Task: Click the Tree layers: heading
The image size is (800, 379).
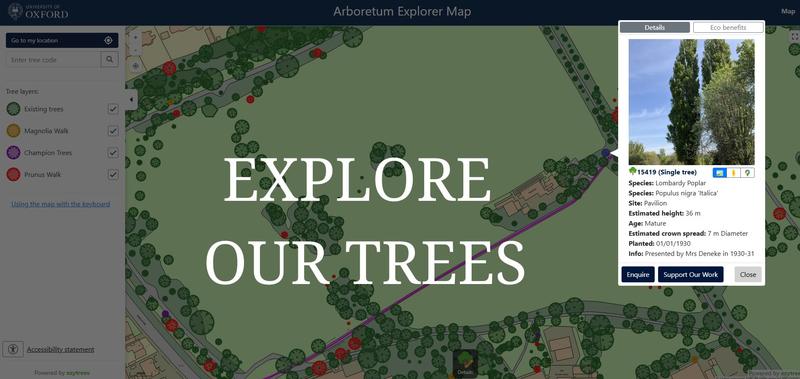Action: click(23, 92)
